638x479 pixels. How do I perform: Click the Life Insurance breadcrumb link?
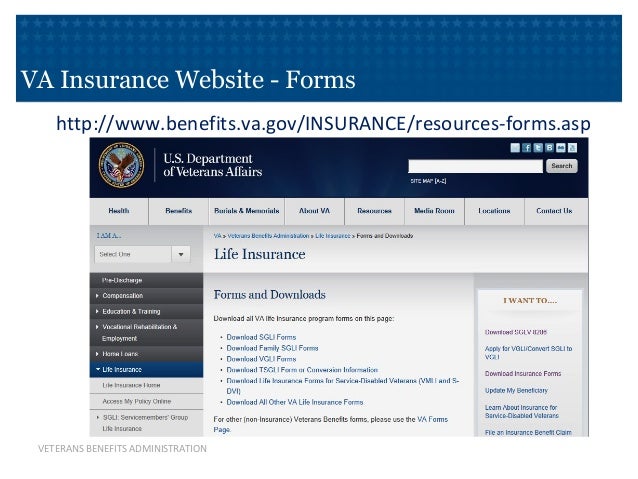[x=333, y=236]
